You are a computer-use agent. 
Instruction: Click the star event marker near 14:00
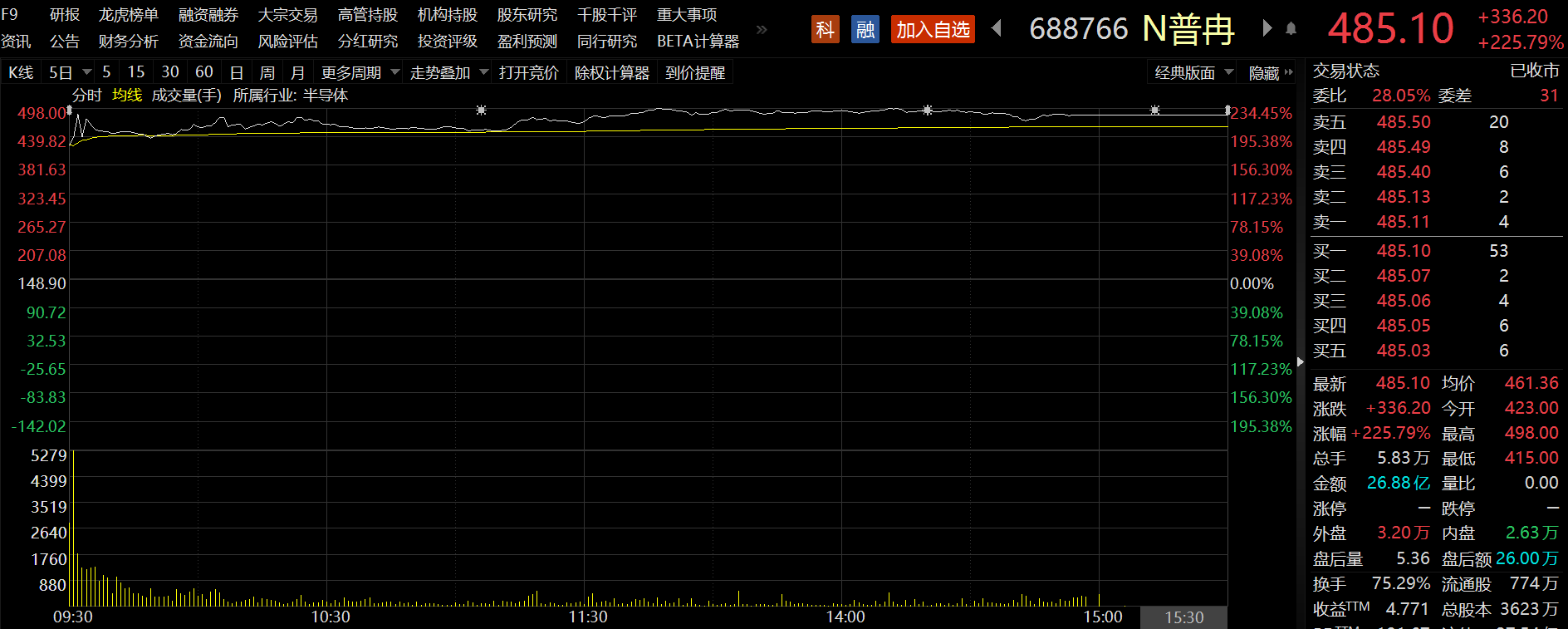point(928,110)
